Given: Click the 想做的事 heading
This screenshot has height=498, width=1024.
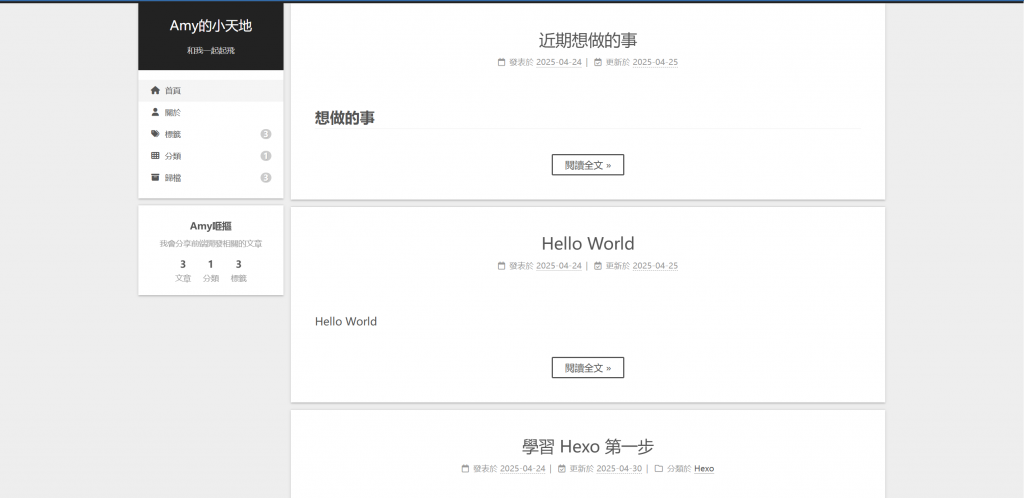Looking at the screenshot, I should (345, 118).
